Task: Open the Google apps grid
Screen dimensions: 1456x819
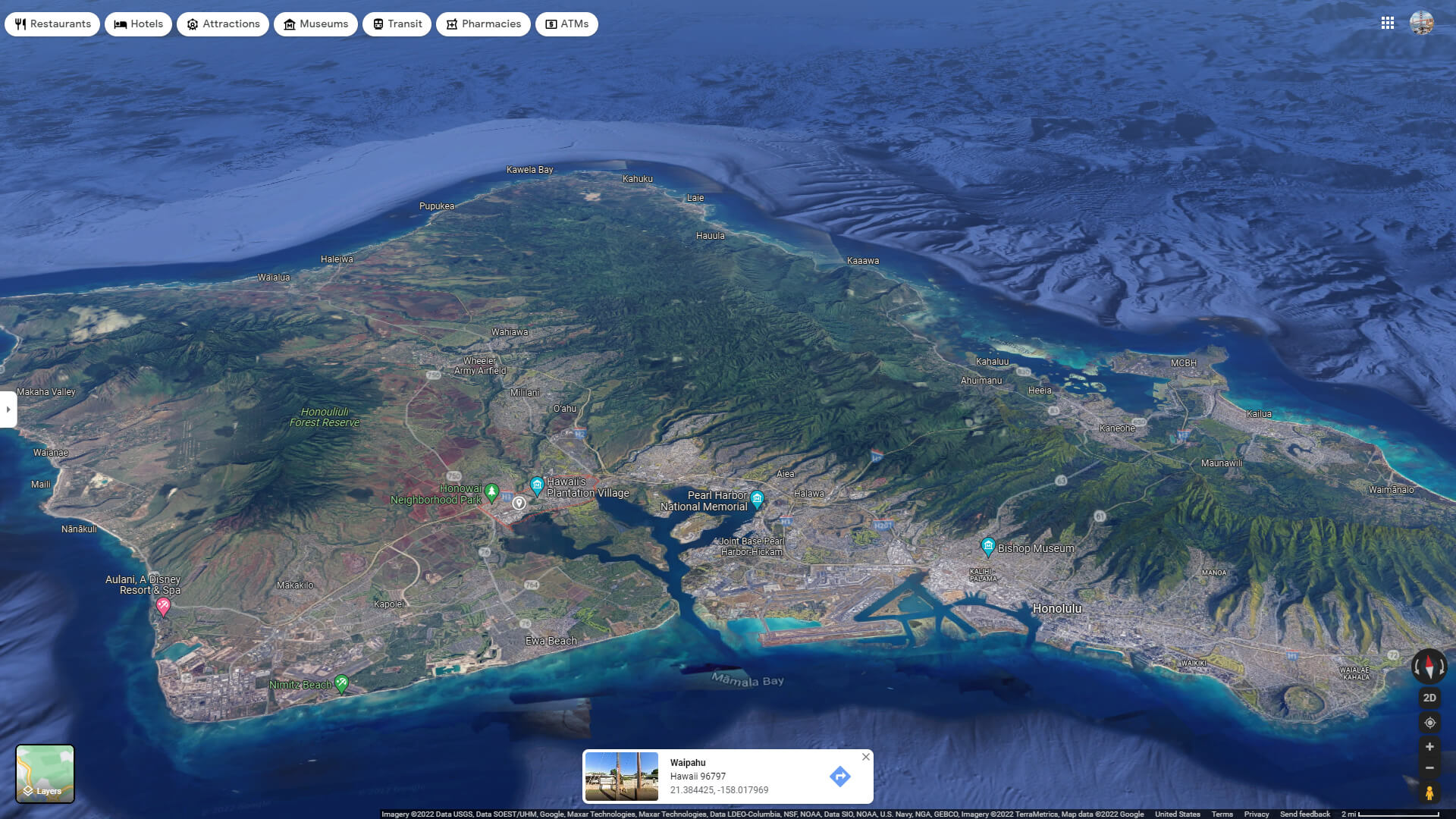Action: coord(1388,23)
